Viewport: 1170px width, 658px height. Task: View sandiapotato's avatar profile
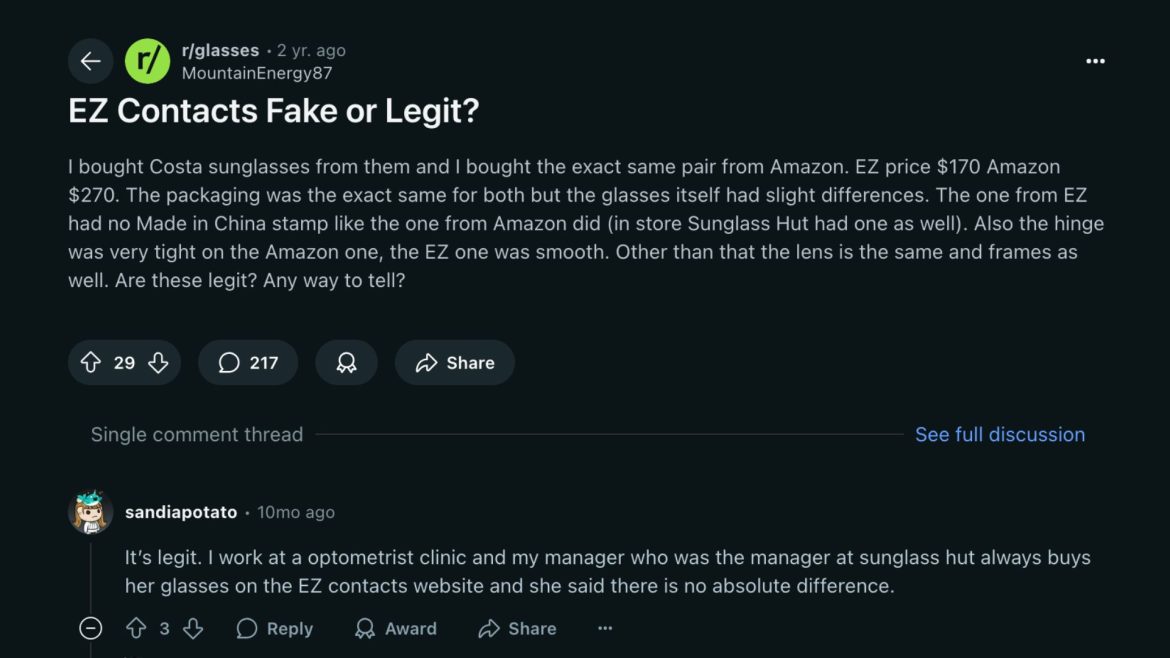tap(90, 512)
